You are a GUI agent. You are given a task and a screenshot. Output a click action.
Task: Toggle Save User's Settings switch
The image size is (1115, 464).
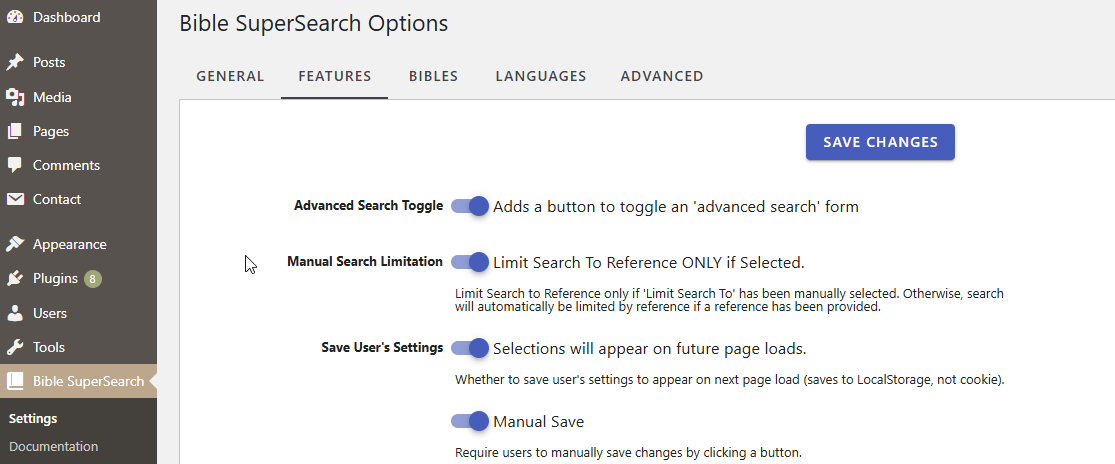[470, 348]
